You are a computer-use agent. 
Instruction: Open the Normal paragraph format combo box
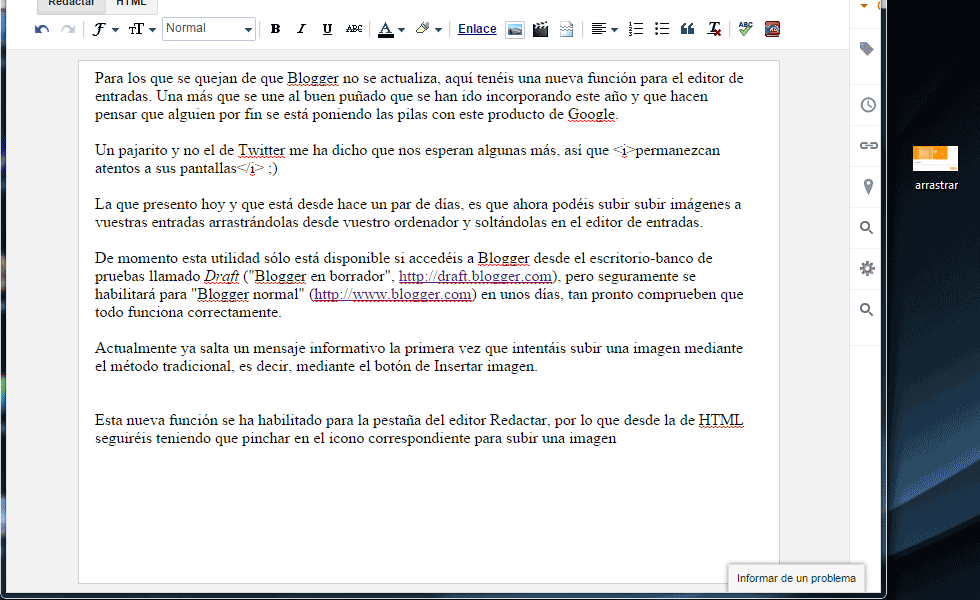tap(209, 29)
